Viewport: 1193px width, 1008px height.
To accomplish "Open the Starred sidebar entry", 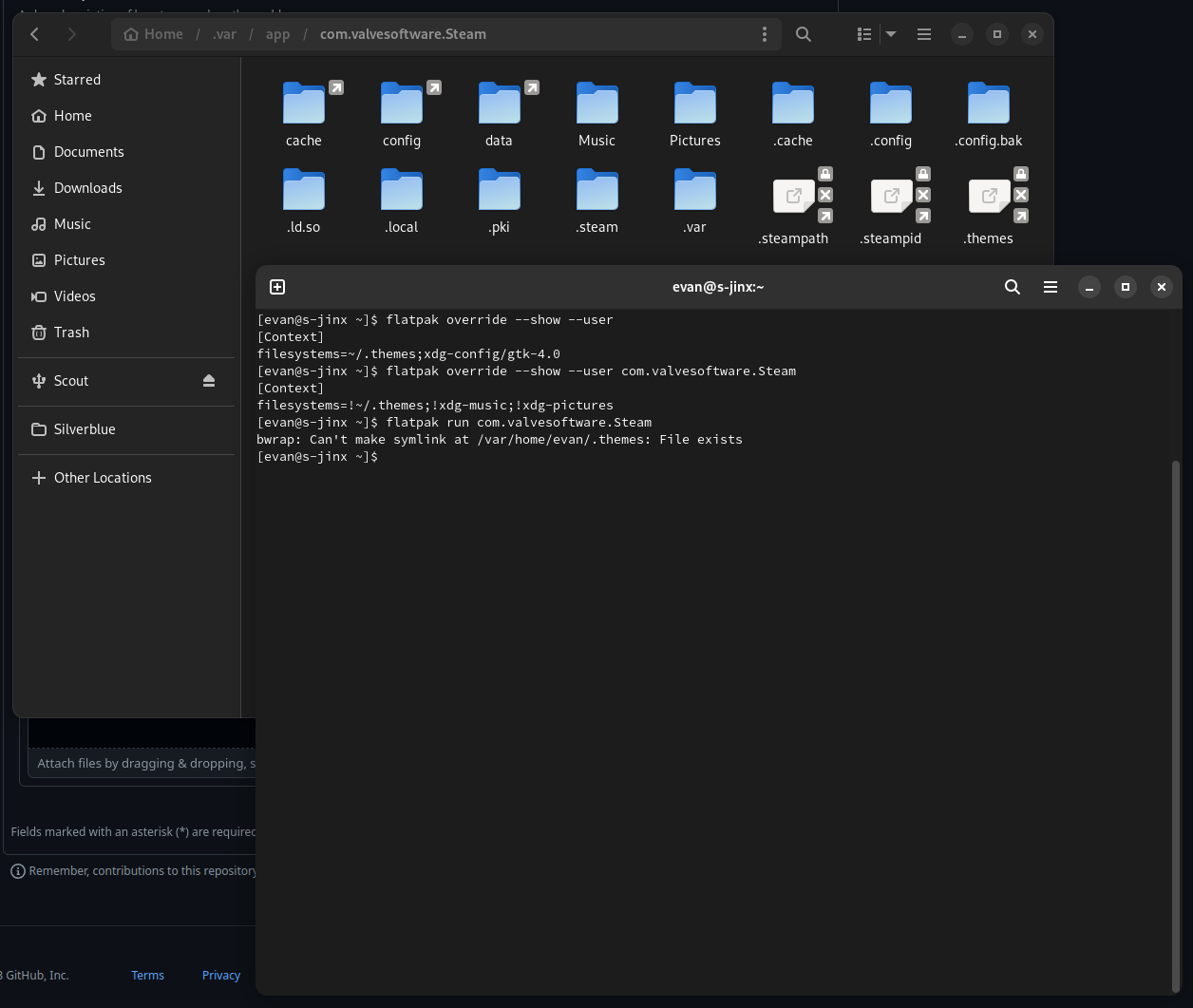I will (76, 79).
